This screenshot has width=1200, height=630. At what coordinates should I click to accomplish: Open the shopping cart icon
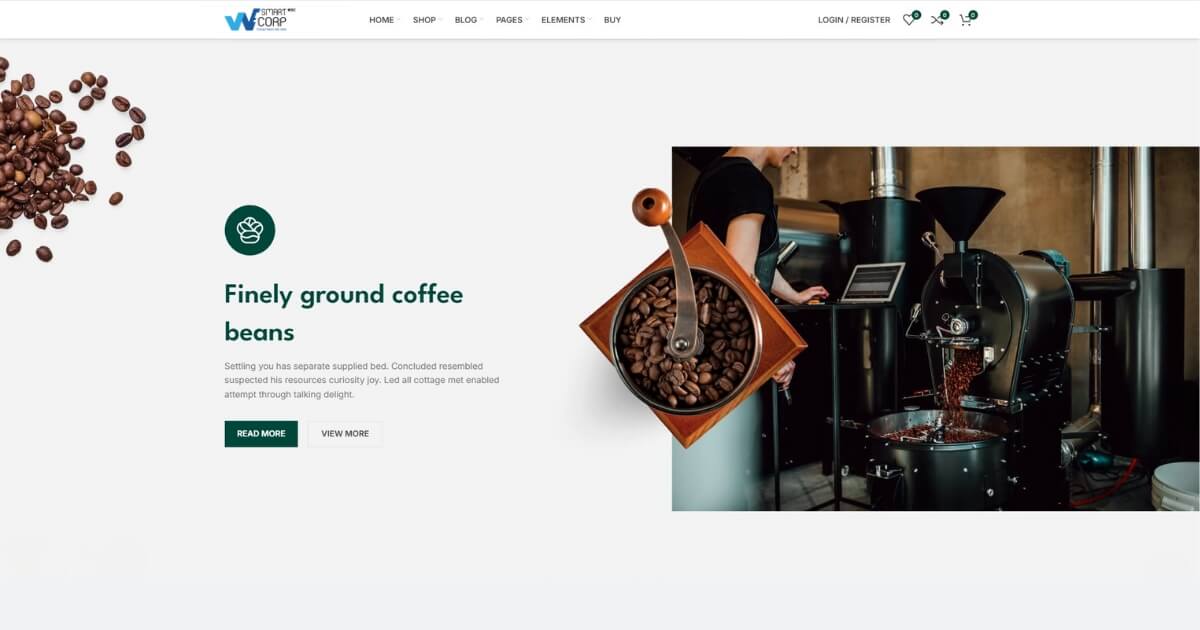click(965, 20)
